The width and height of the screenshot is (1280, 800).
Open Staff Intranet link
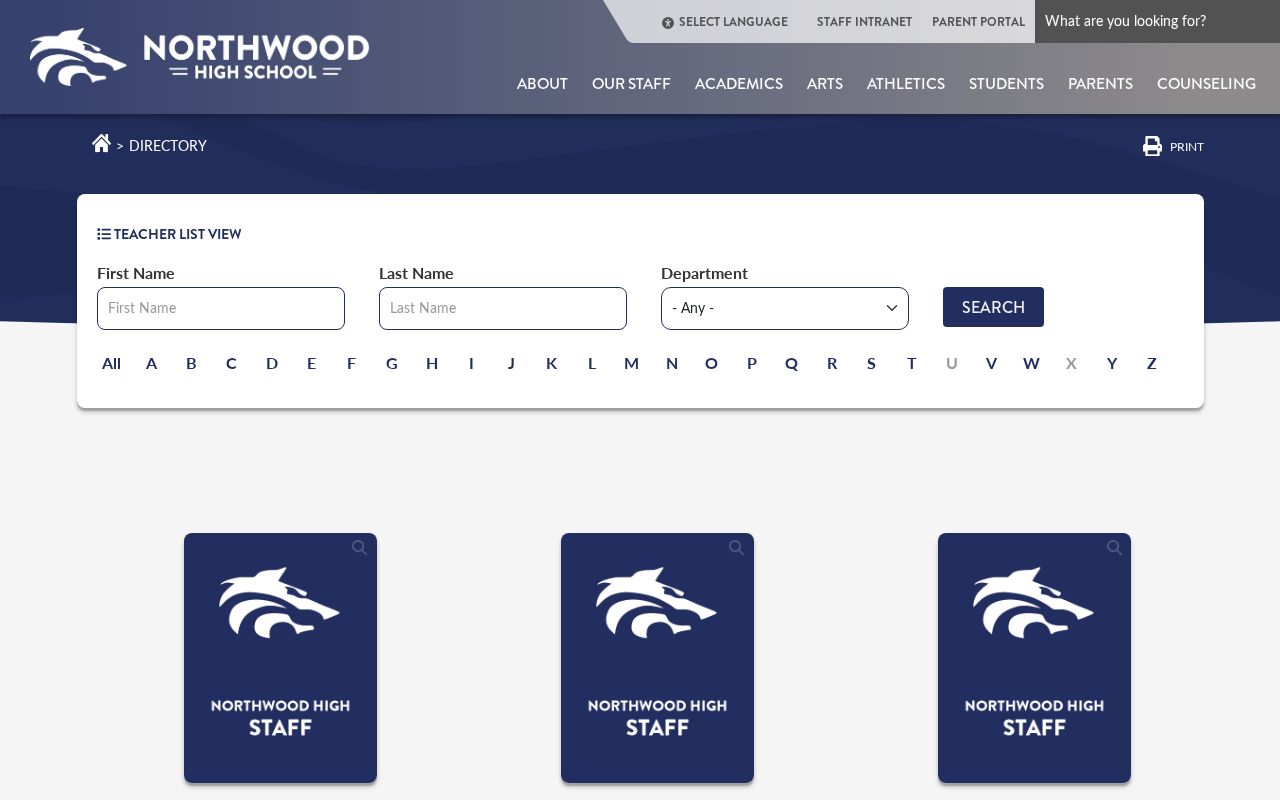864,22
